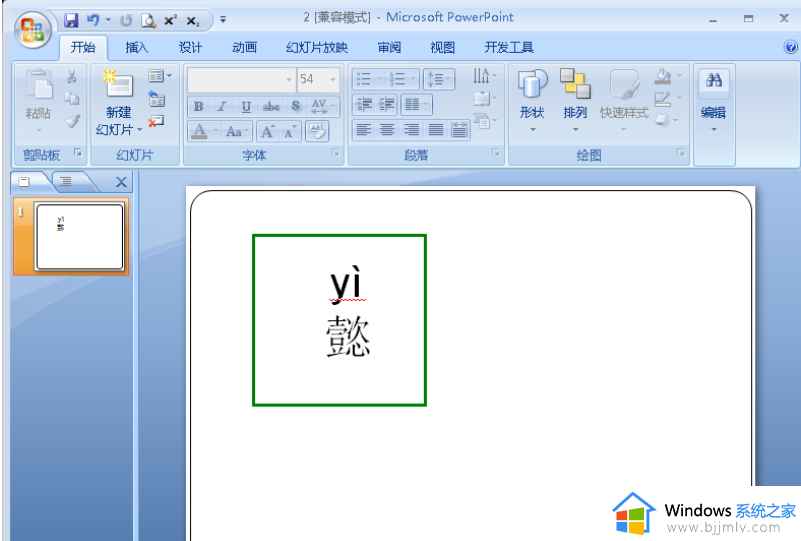Open the 设计 ribbon tab

click(190, 48)
